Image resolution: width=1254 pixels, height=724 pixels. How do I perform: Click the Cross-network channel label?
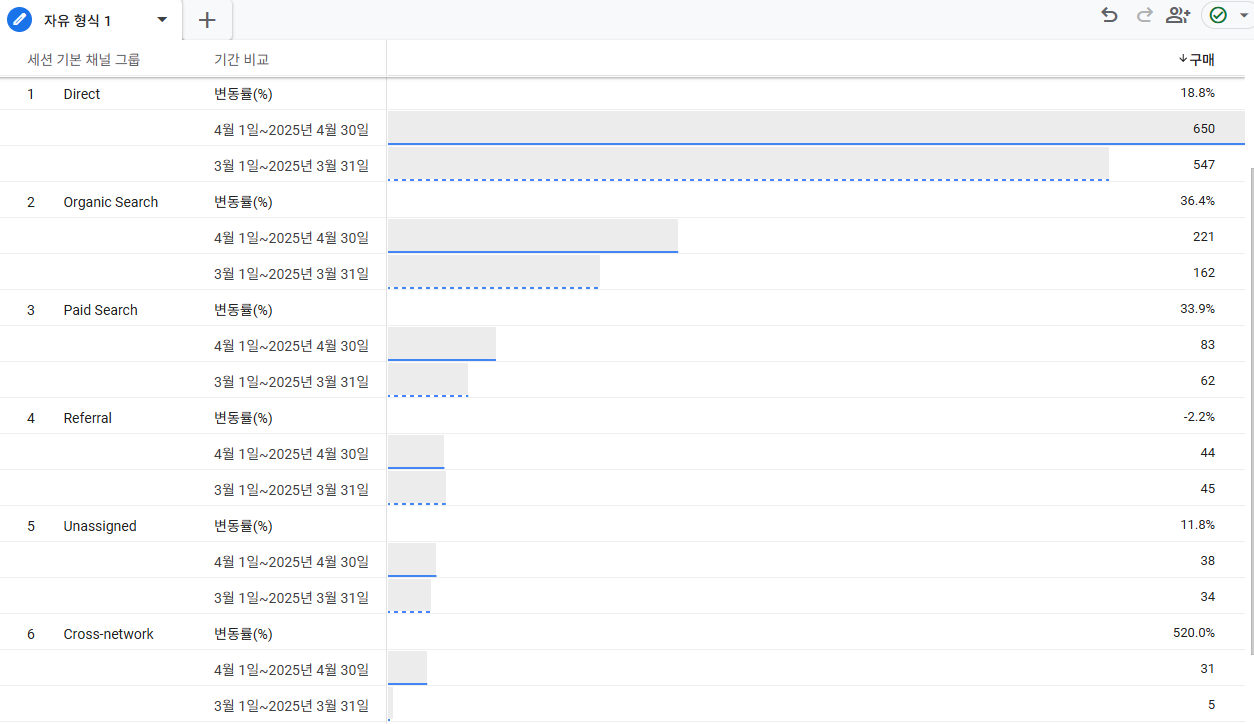point(109,634)
